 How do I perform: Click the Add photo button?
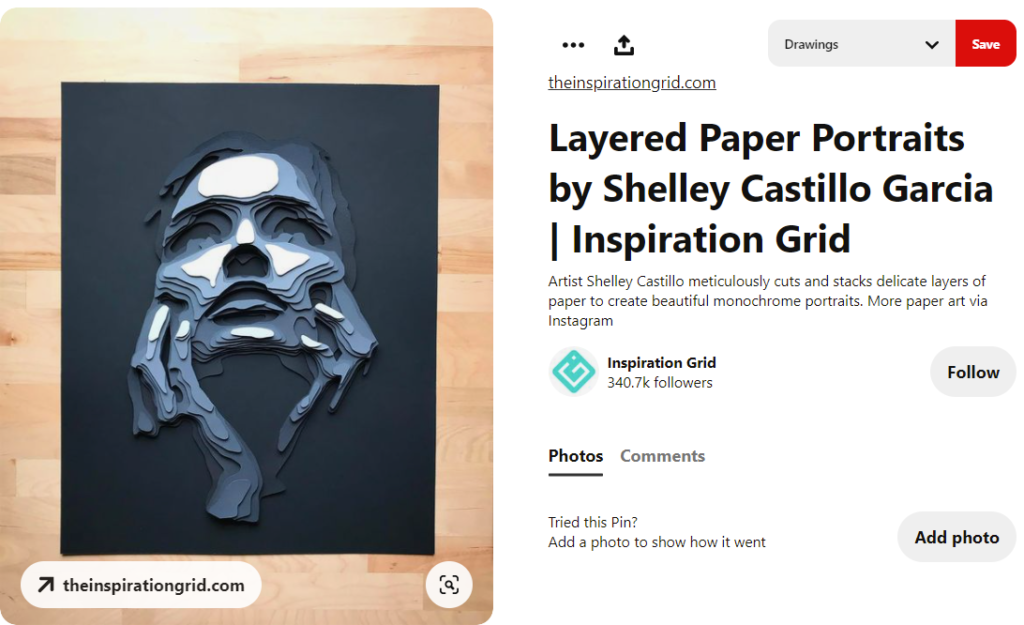click(x=957, y=537)
